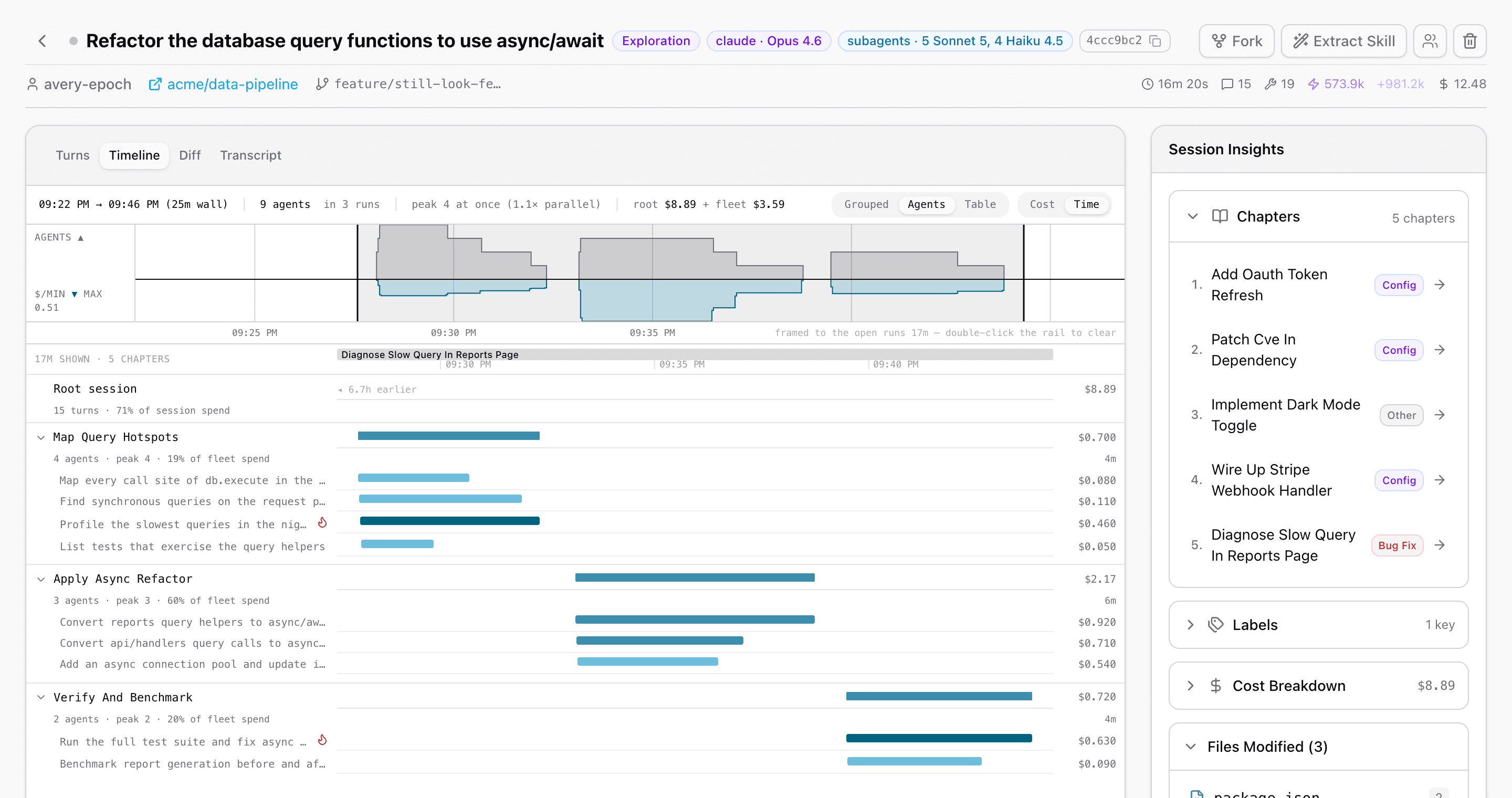Open the Transcript tab

tap(250, 155)
